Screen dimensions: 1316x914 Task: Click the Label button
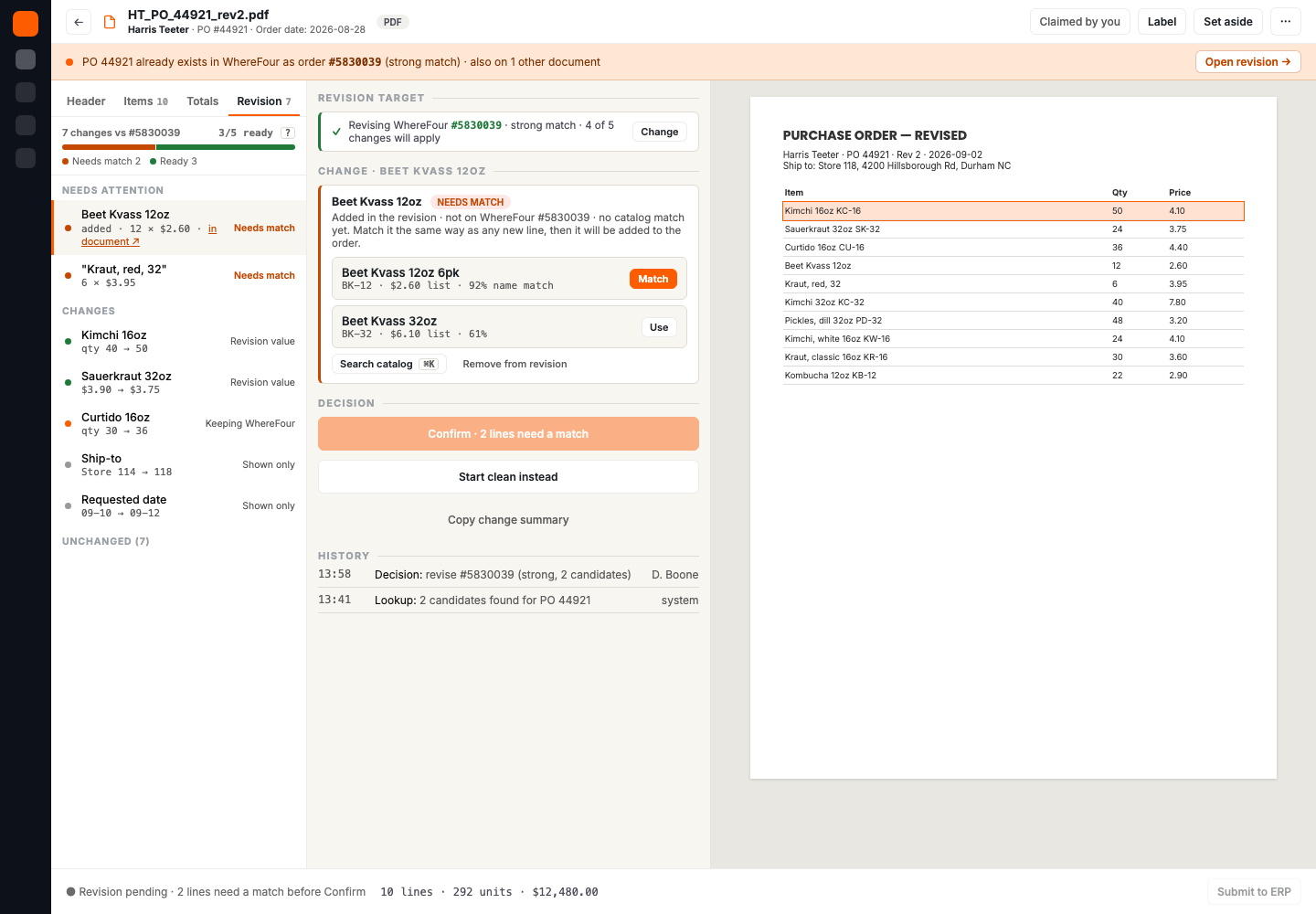(x=1162, y=22)
